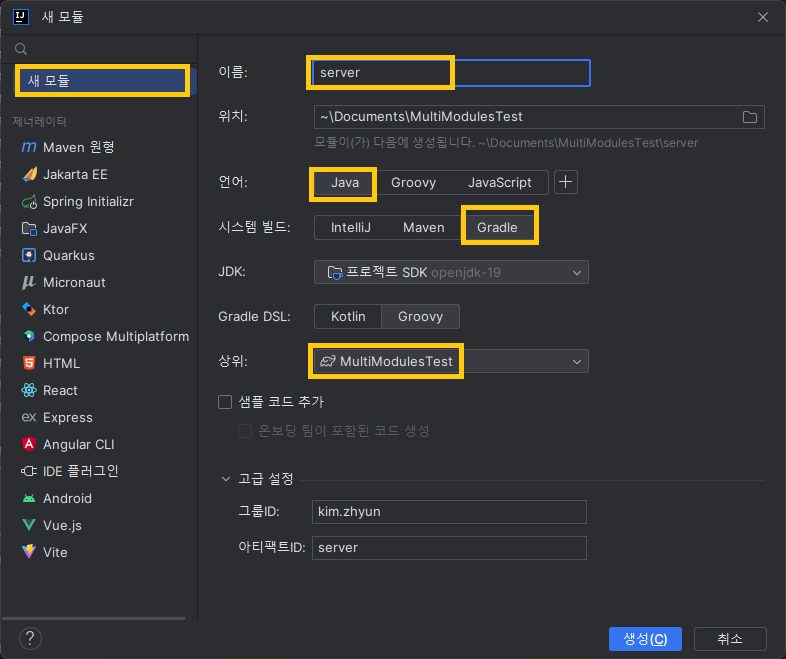Select the Maven 원형 generator icon
Image resolution: width=786 pixels, height=659 pixels.
click(x=29, y=147)
